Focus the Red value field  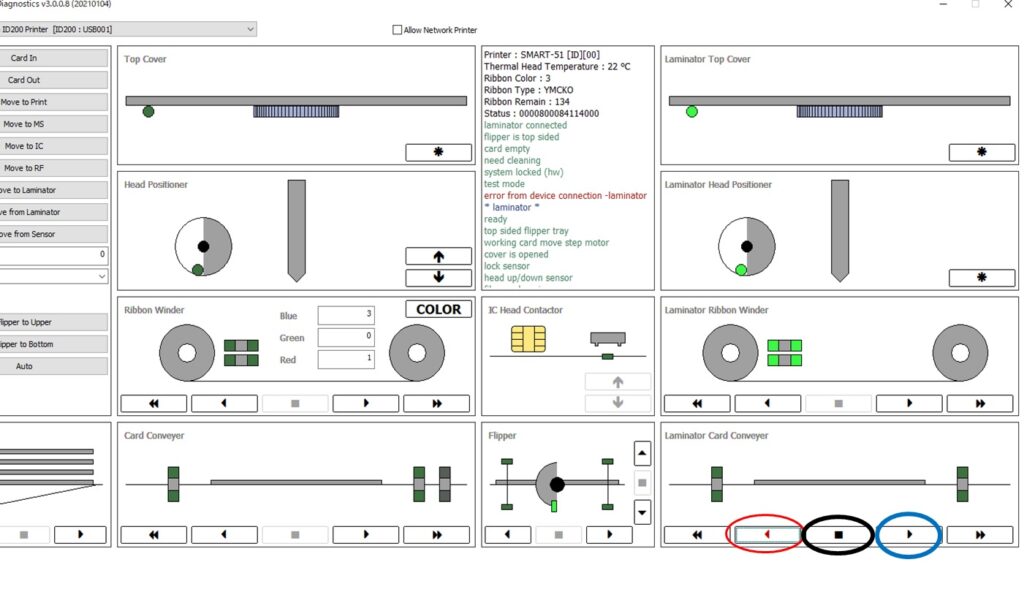(x=346, y=360)
